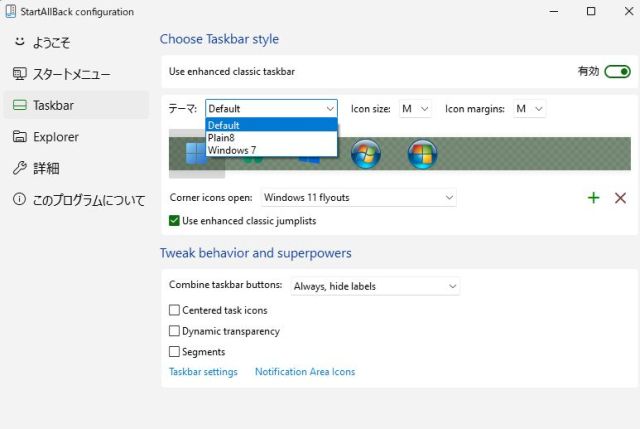Click the smiley icon beside ようこそ
640x429 pixels.
(20, 42)
